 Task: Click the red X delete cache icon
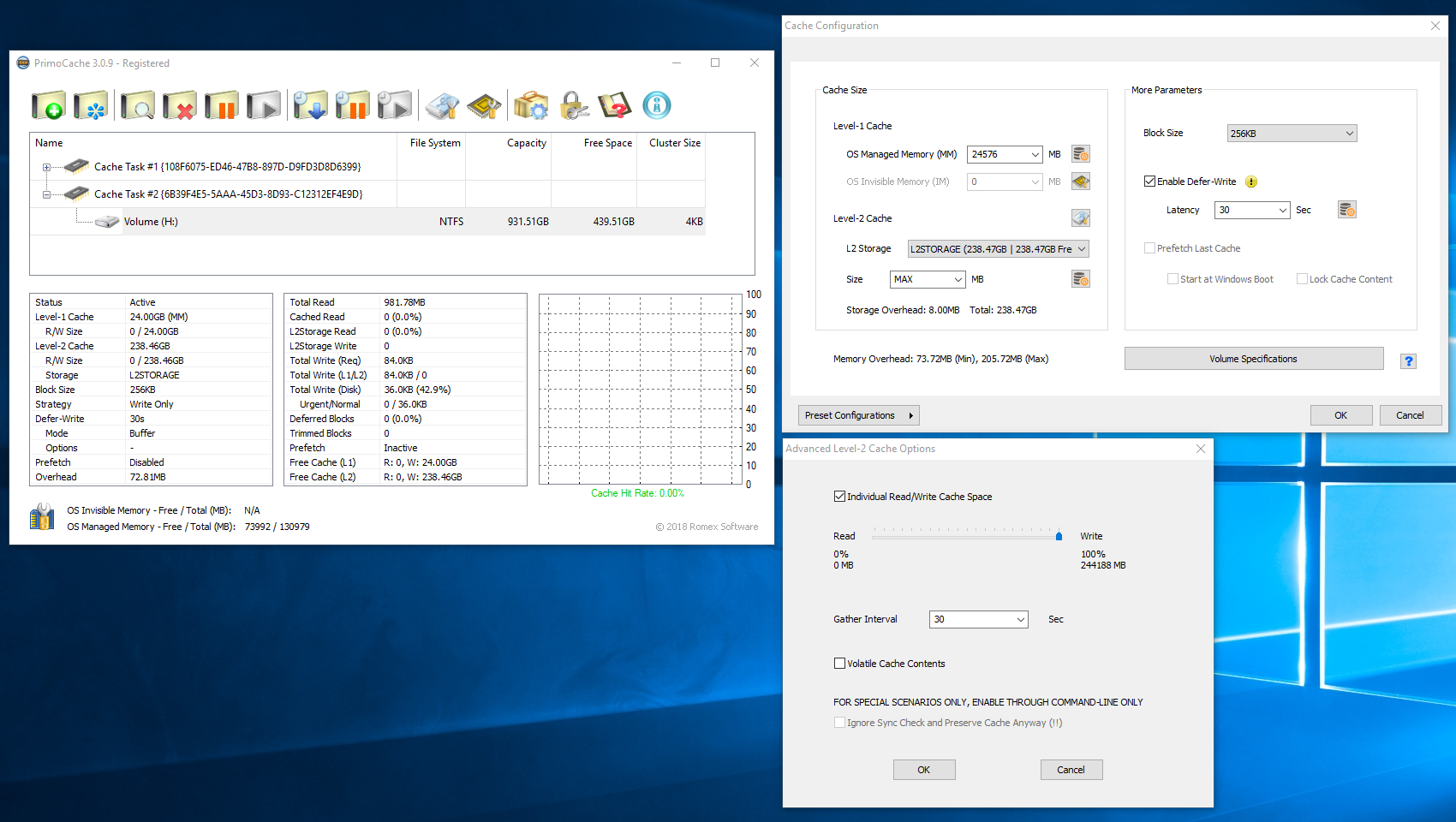click(180, 106)
